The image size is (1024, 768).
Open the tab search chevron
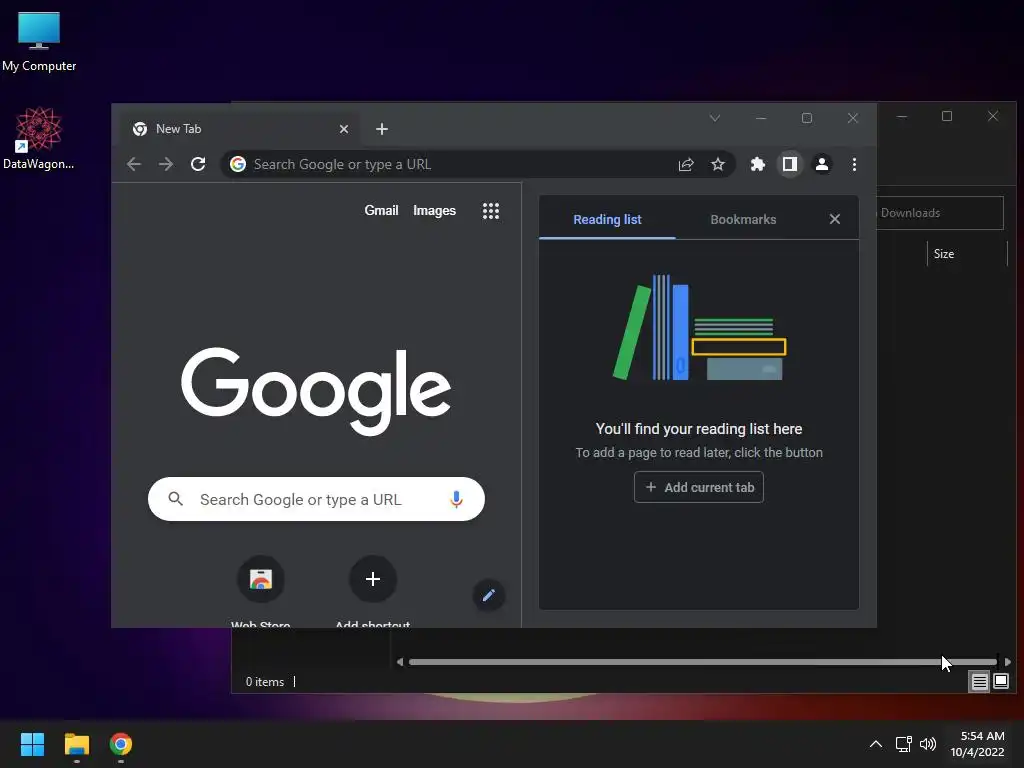click(714, 118)
